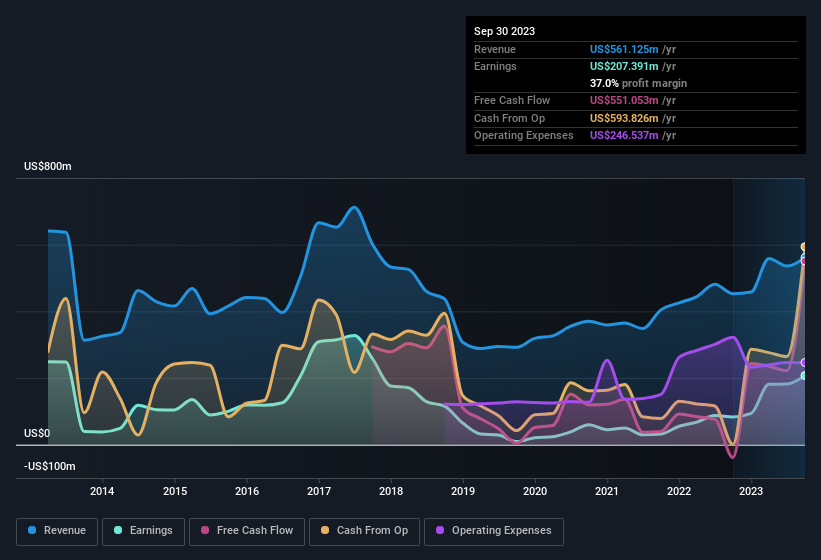Click the 2022 x-axis label

coord(679,491)
